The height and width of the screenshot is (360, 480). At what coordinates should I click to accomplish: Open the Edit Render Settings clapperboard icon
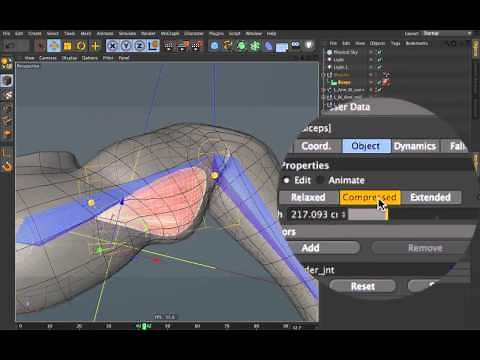[197, 46]
